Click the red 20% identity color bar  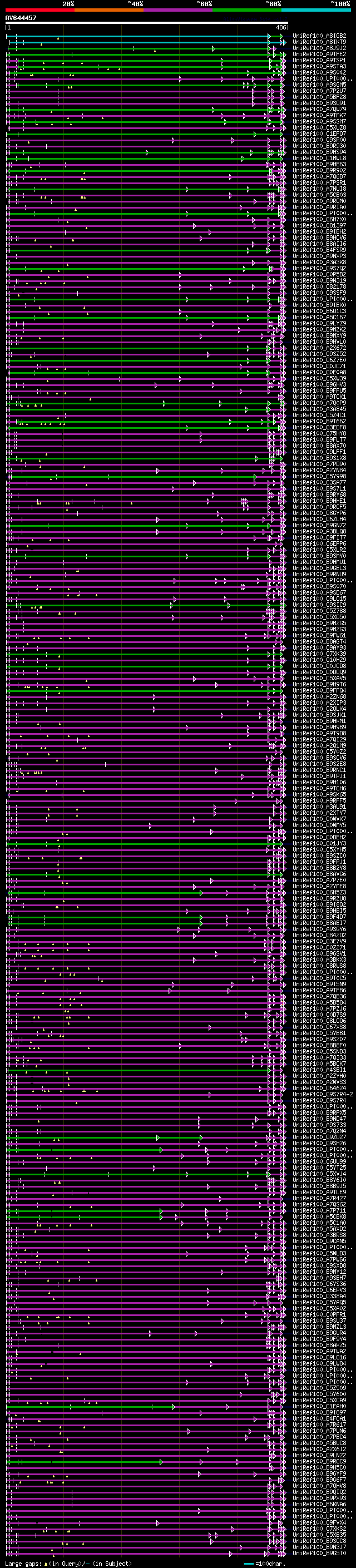(x=39, y=10)
